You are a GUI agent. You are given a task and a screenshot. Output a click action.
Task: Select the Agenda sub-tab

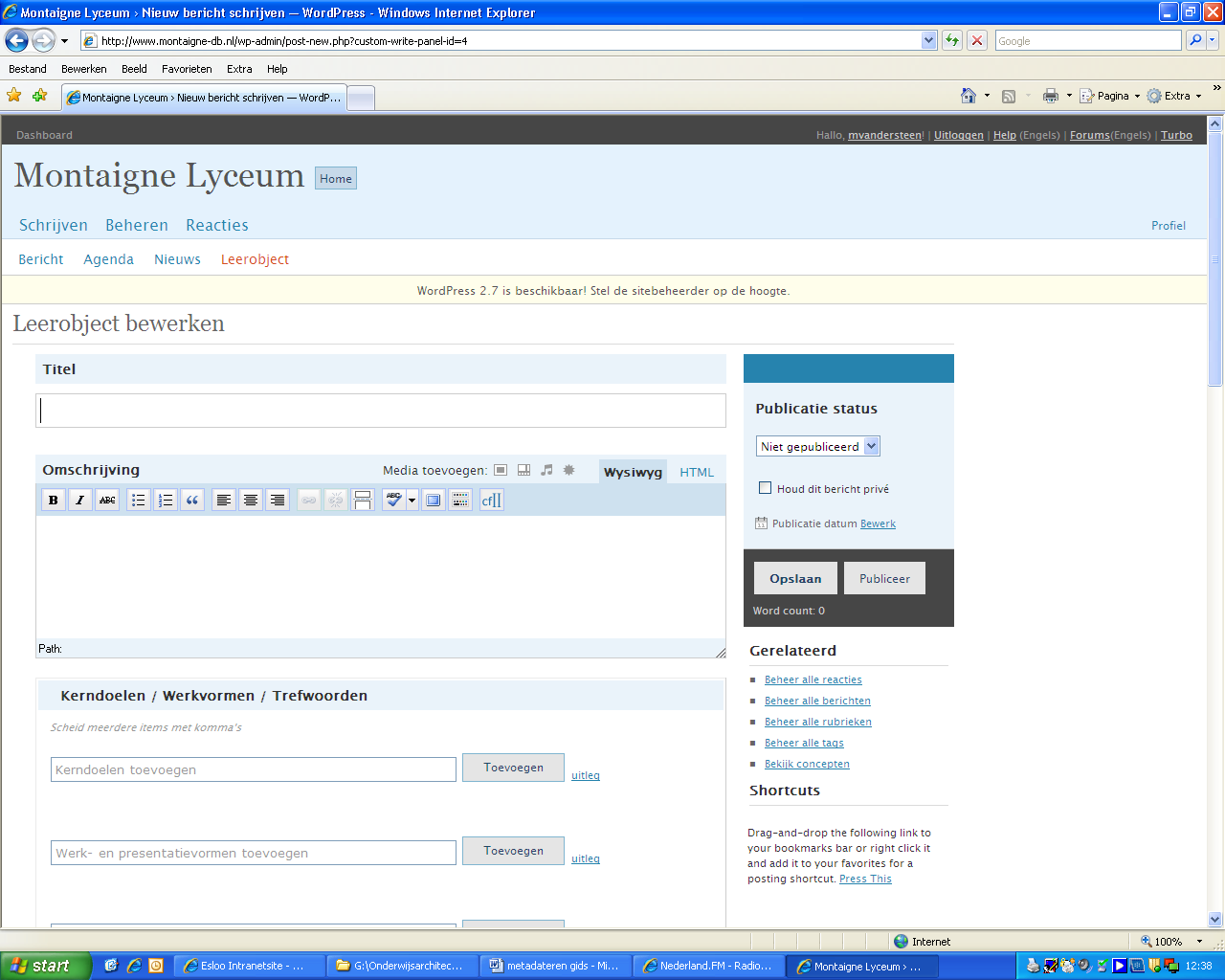pyautogui.click(x=108, y=259)
